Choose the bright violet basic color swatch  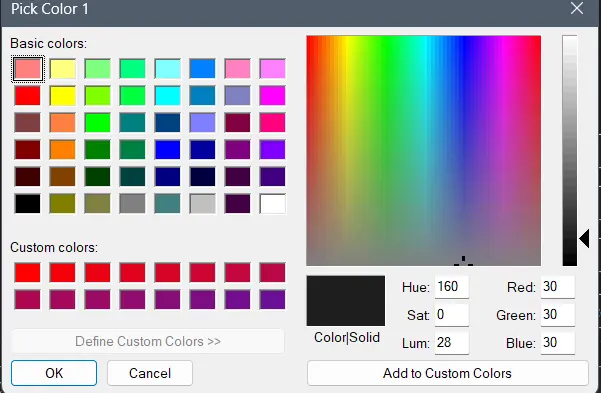(x=273, y=150)
